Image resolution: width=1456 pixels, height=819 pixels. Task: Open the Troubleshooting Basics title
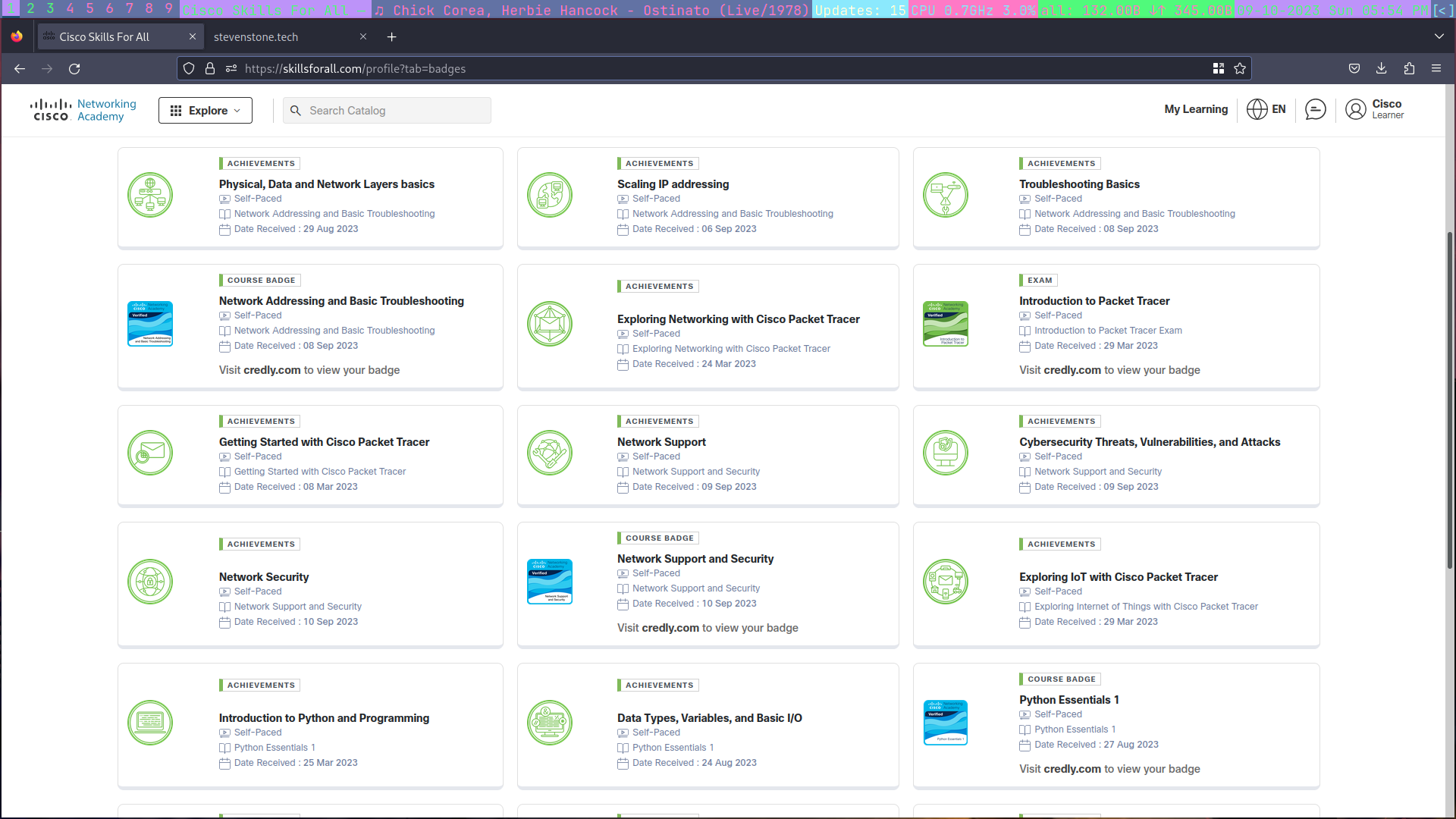(x=1079, y=184)
